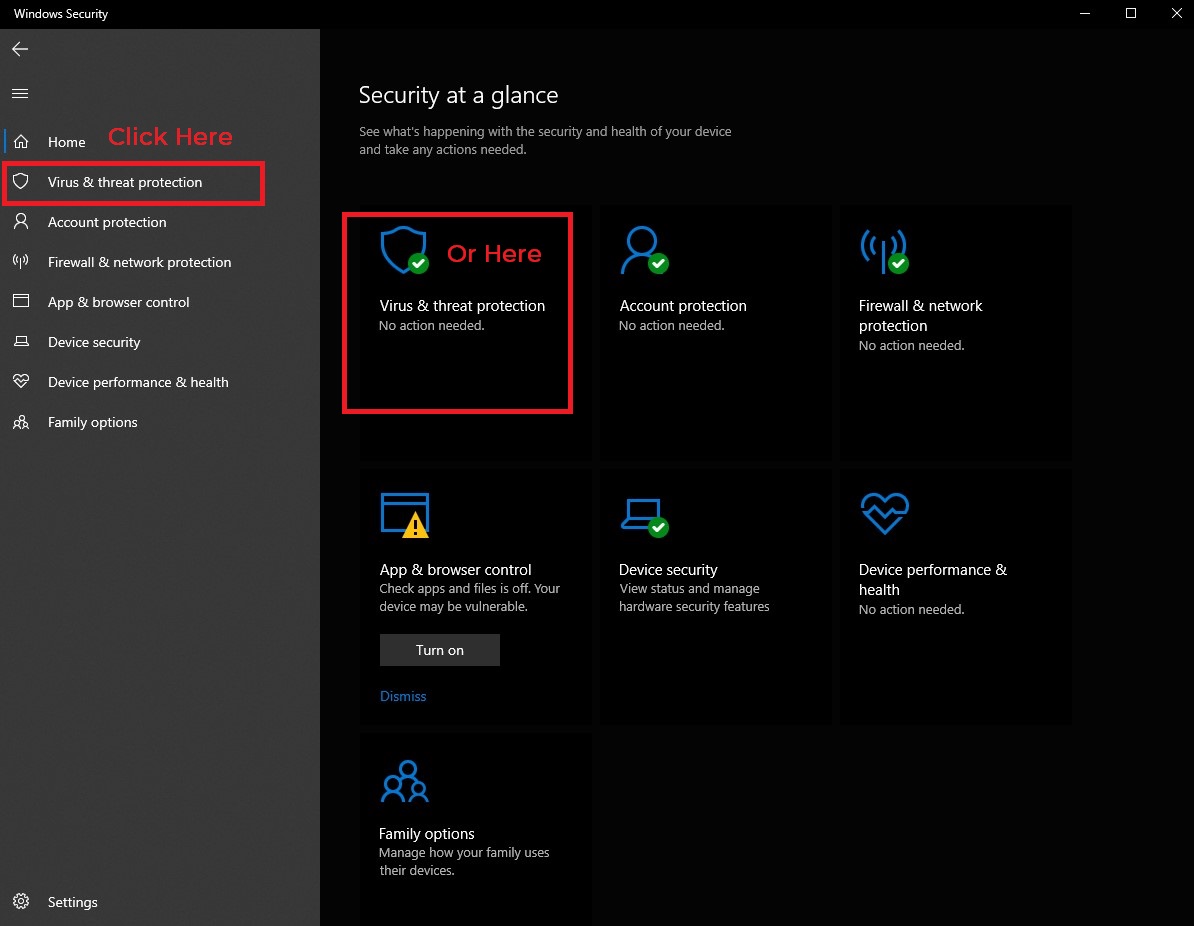Click the large shield icon on Virus & threat tile
Image resolution: width=1194 pixels, height=926 pixels.
point(404,250)
